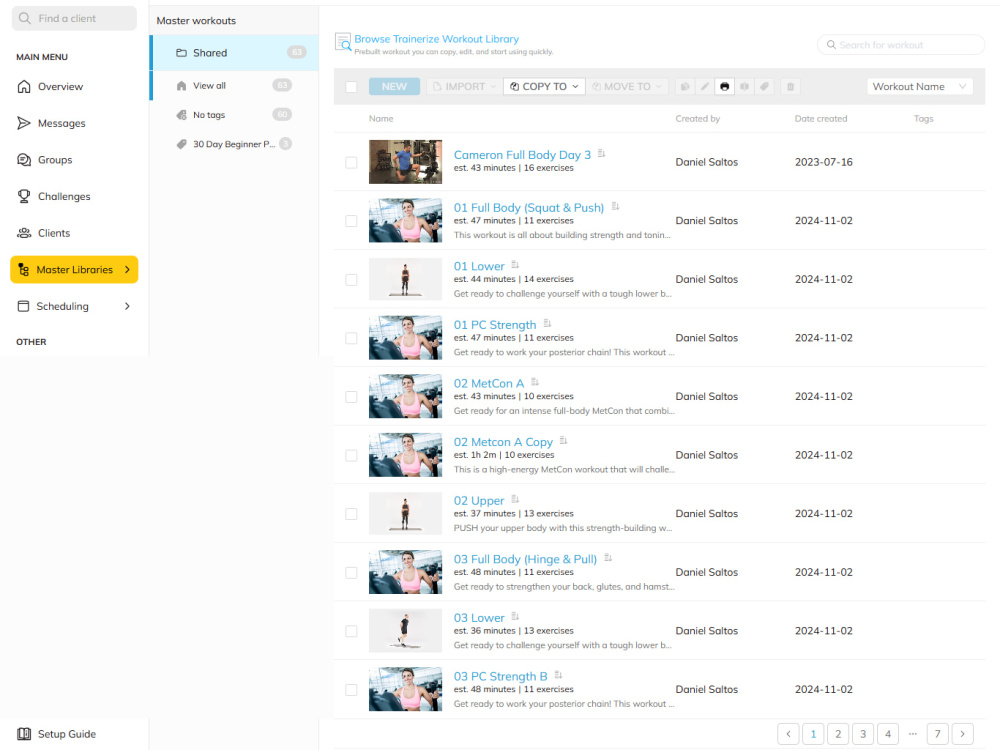Click the list icon next to 02 MetCon A
The image size is (1000, 750).
535,382
